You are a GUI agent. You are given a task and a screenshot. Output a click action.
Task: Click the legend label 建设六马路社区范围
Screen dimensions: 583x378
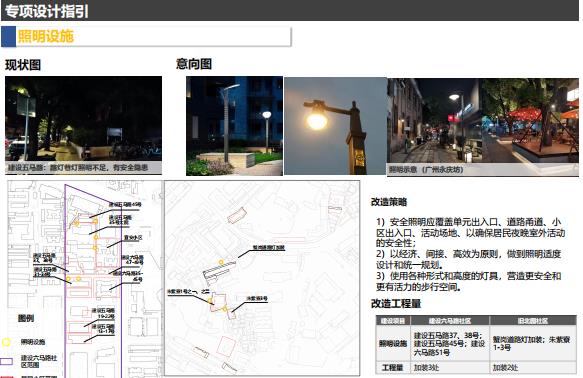tap(39, 361)
